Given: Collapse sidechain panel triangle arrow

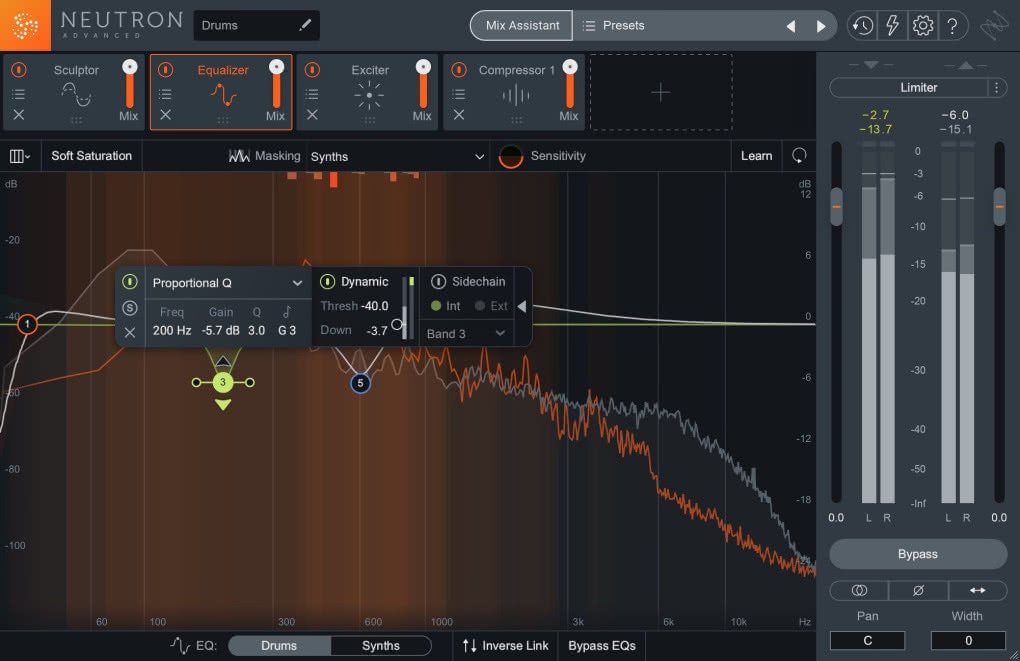Looking at the screenshot, I should 522,306.
